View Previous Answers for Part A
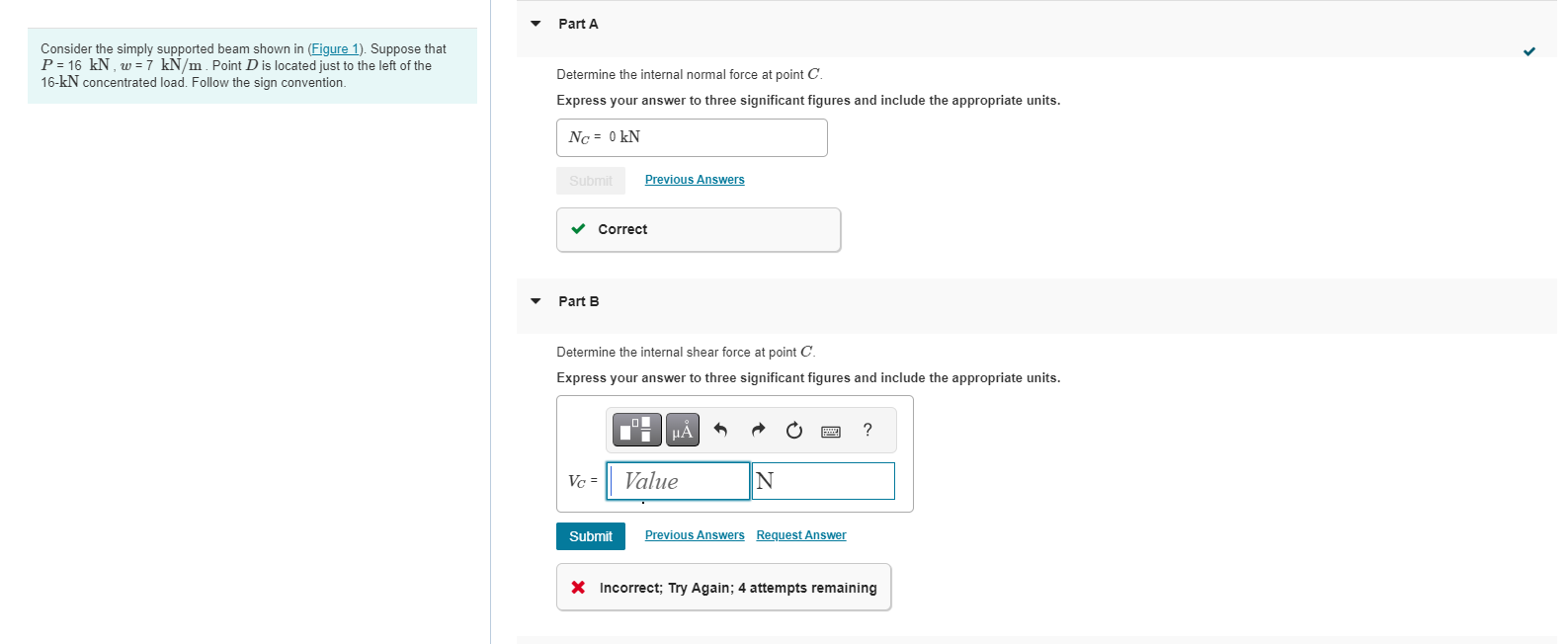Viewport: 1568px width, 644px height. (x=694, y=179)
